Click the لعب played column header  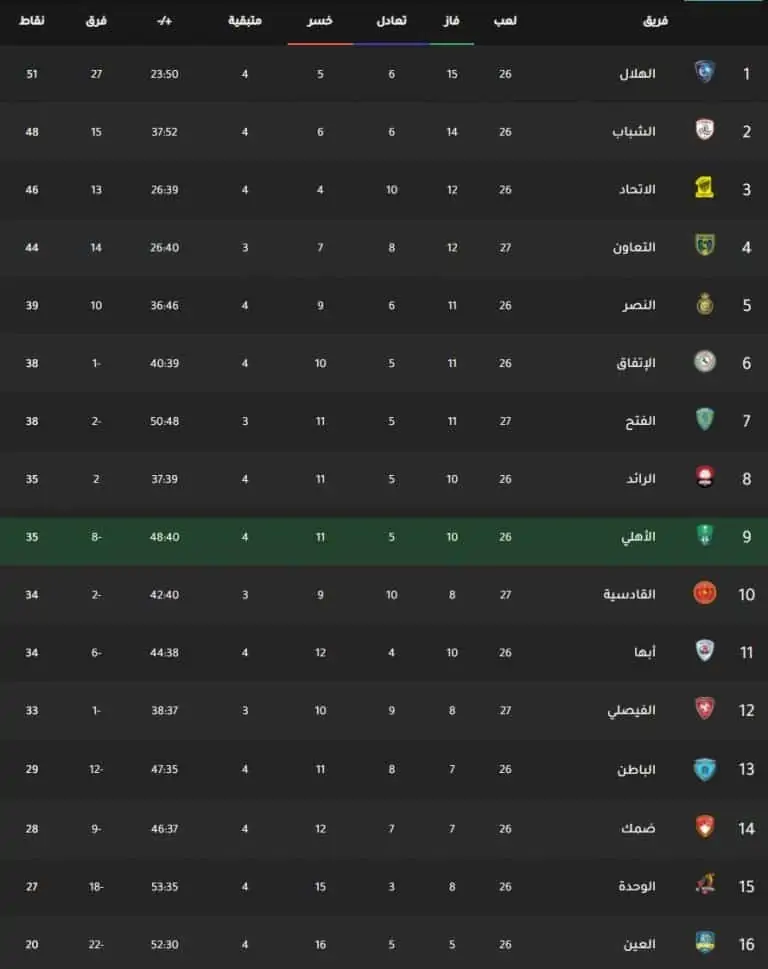coord(505,21)
